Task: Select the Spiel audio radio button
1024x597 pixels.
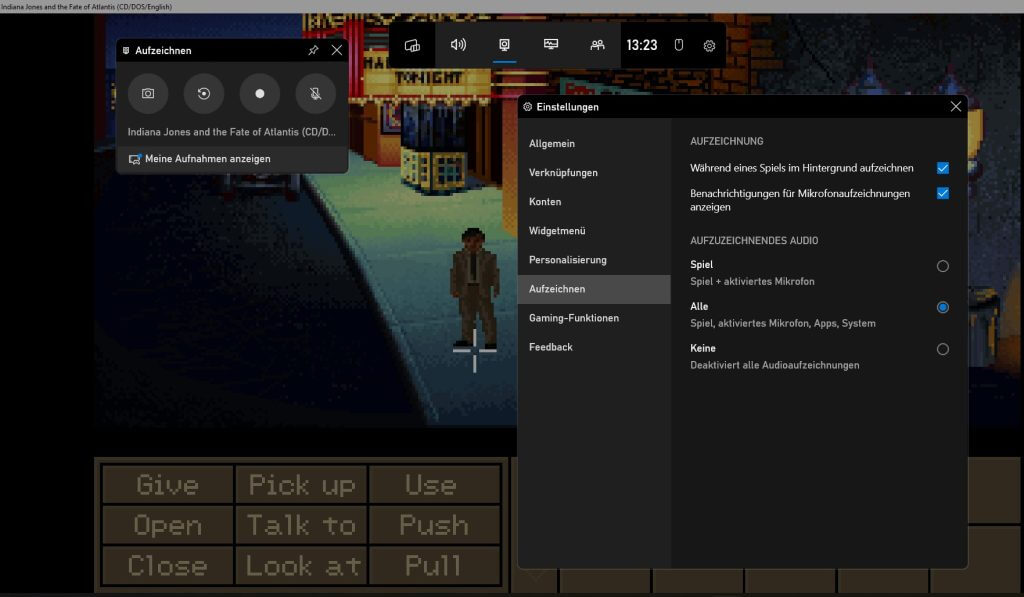Action: (x=942, y=266)
